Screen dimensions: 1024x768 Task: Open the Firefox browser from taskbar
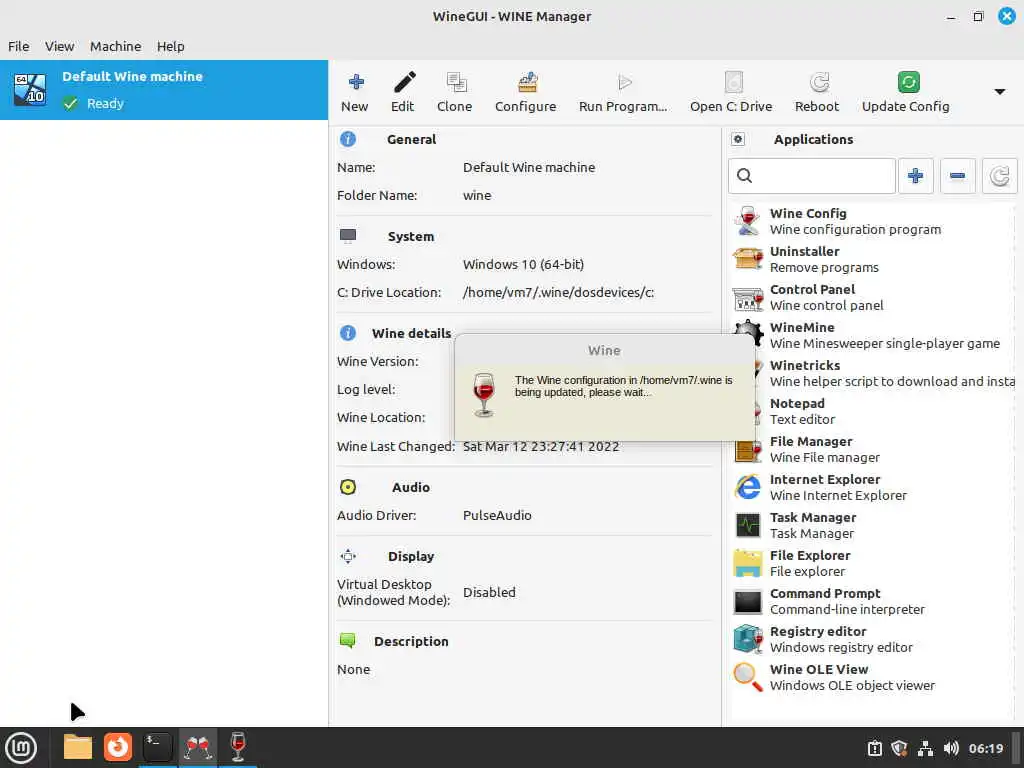point(118,747)
